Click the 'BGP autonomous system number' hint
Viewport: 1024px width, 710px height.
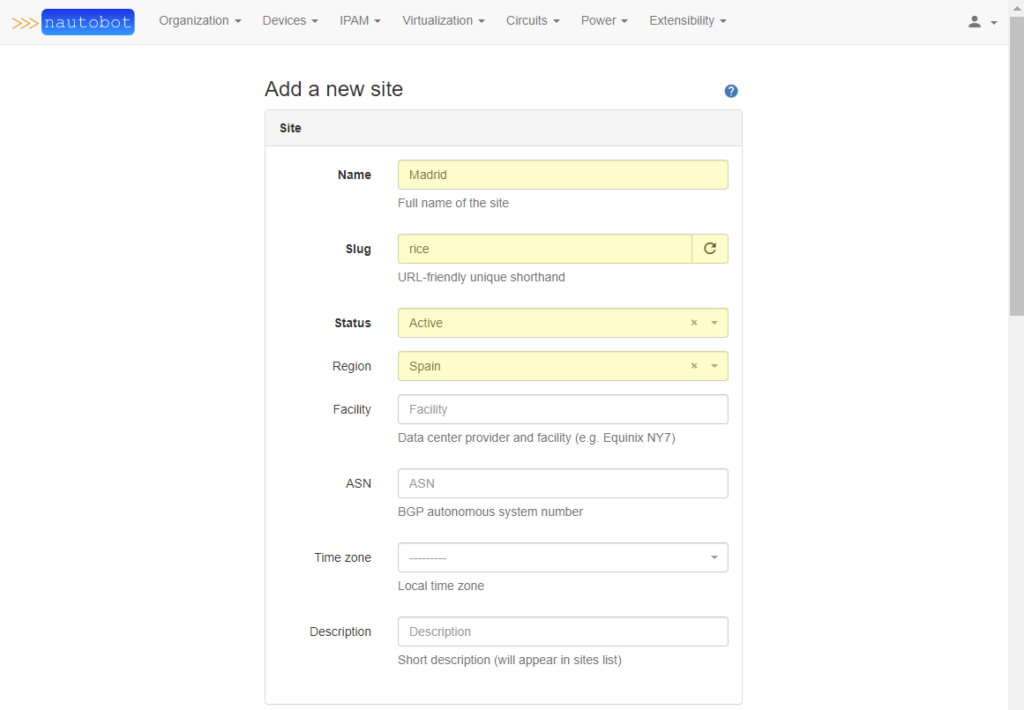tap(490, 512)
